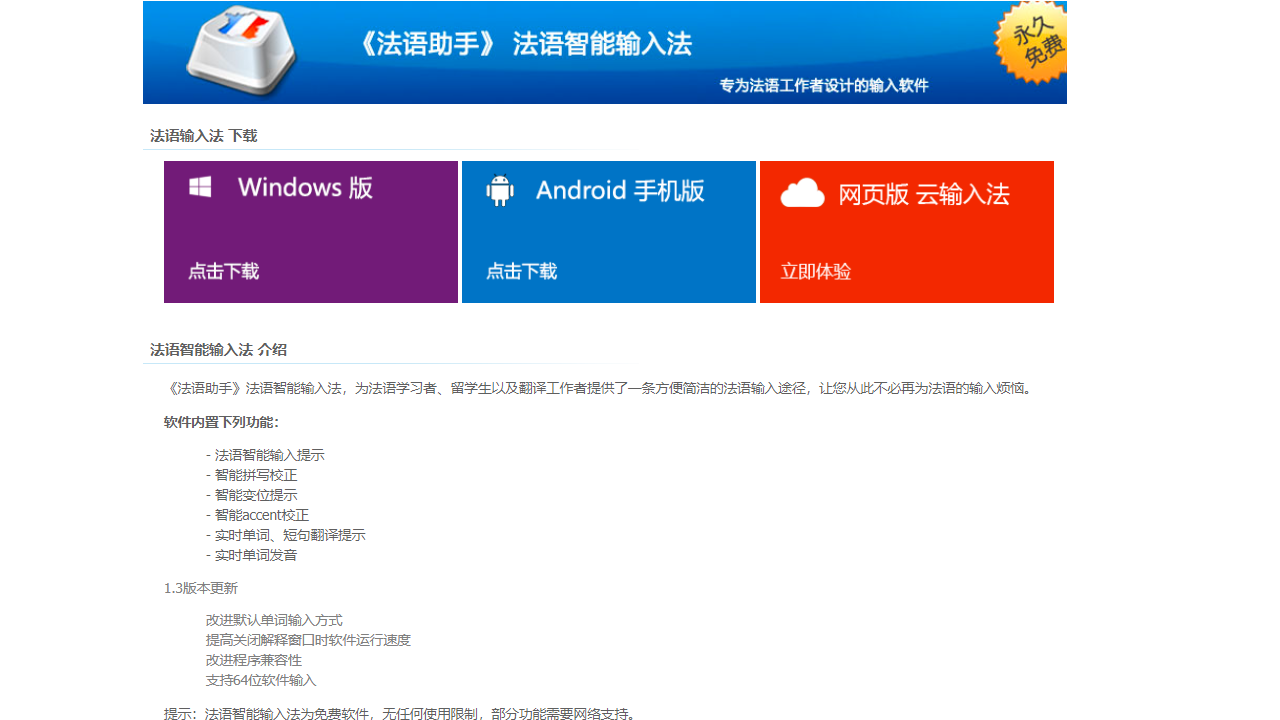Click the 1.3版本更新 heading
Image resolution: width=1280 pixels, height=720 pixels.
[x=199, y=587]
